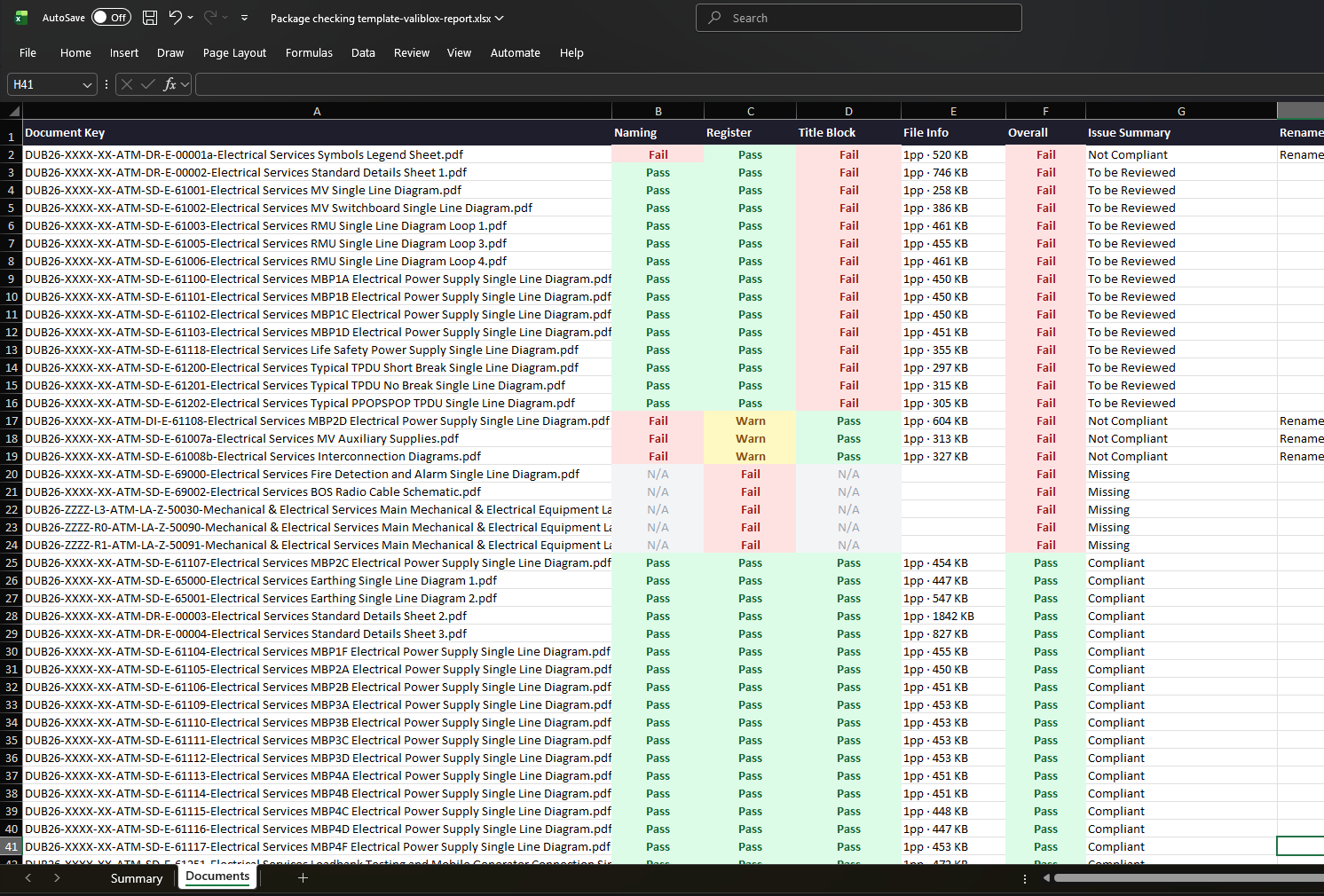Viewport: 1324px width, 896px height.
Task: Click 'Compliant' cell in row 25
Action: pos(1181,563)
